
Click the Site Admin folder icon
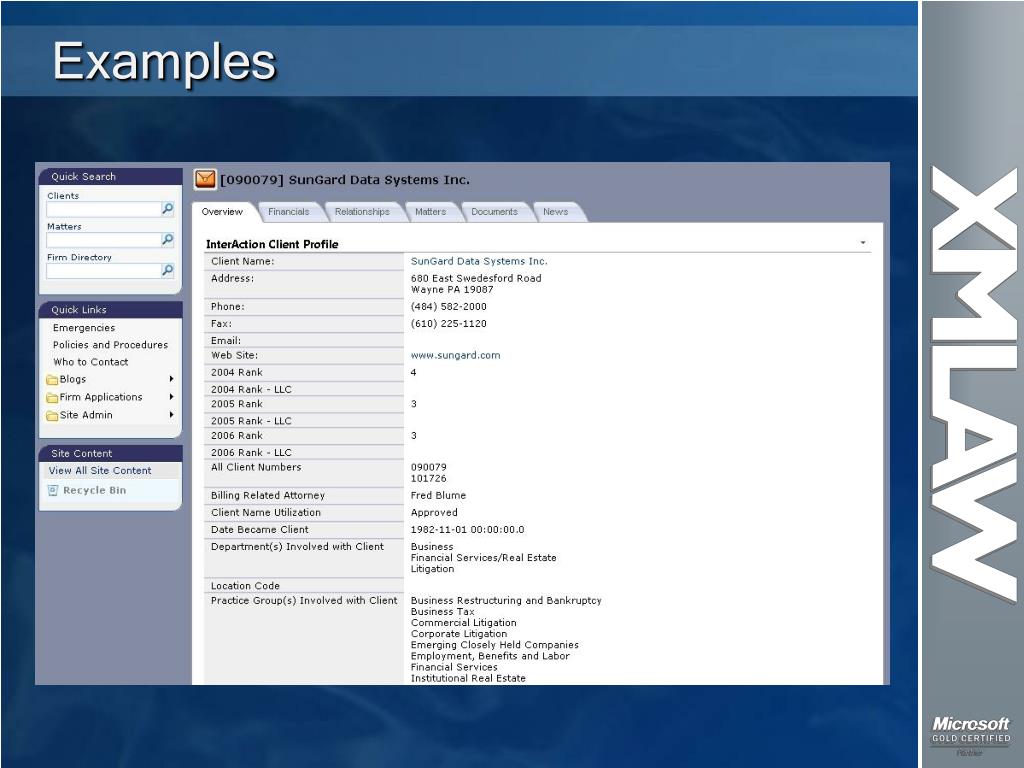click(52, 416)
